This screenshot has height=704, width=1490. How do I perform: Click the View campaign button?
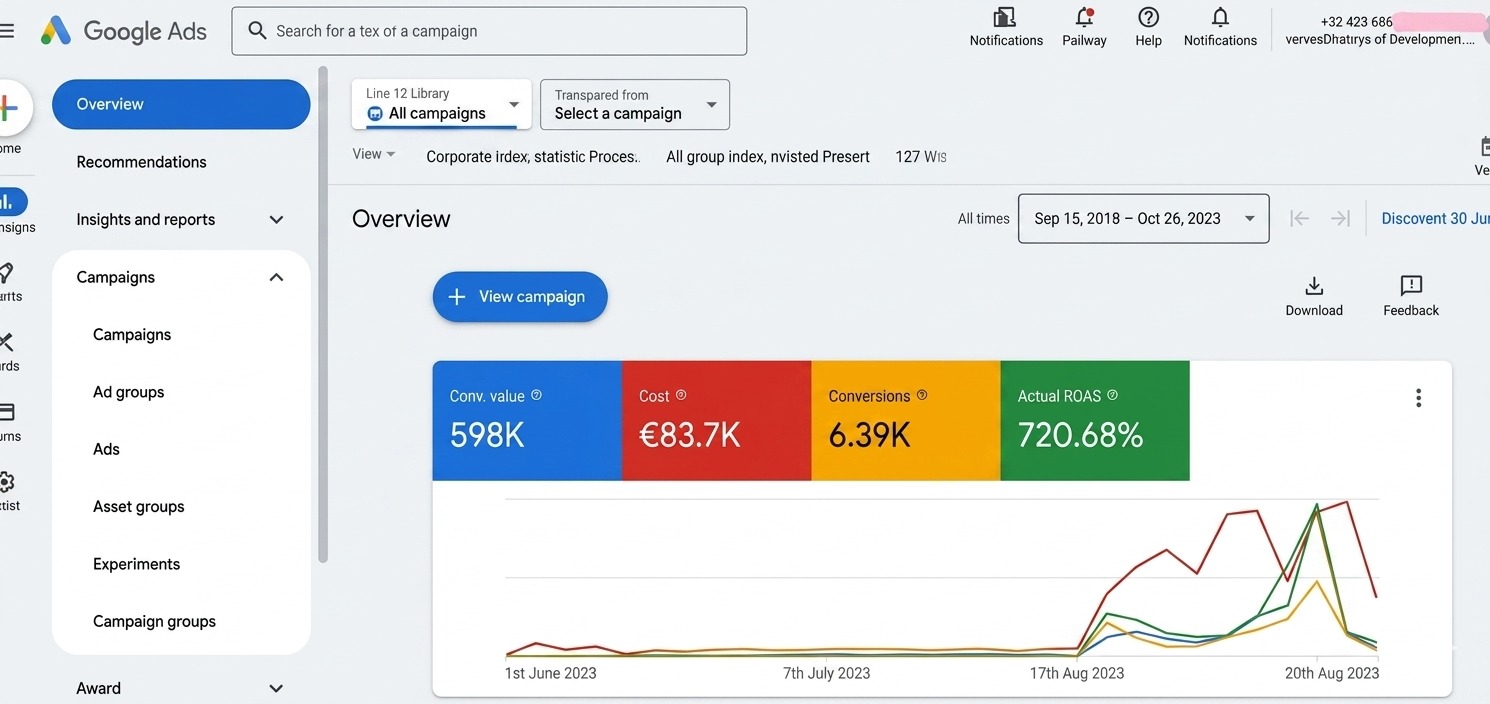pyautogui.click(x=520, y=296)
